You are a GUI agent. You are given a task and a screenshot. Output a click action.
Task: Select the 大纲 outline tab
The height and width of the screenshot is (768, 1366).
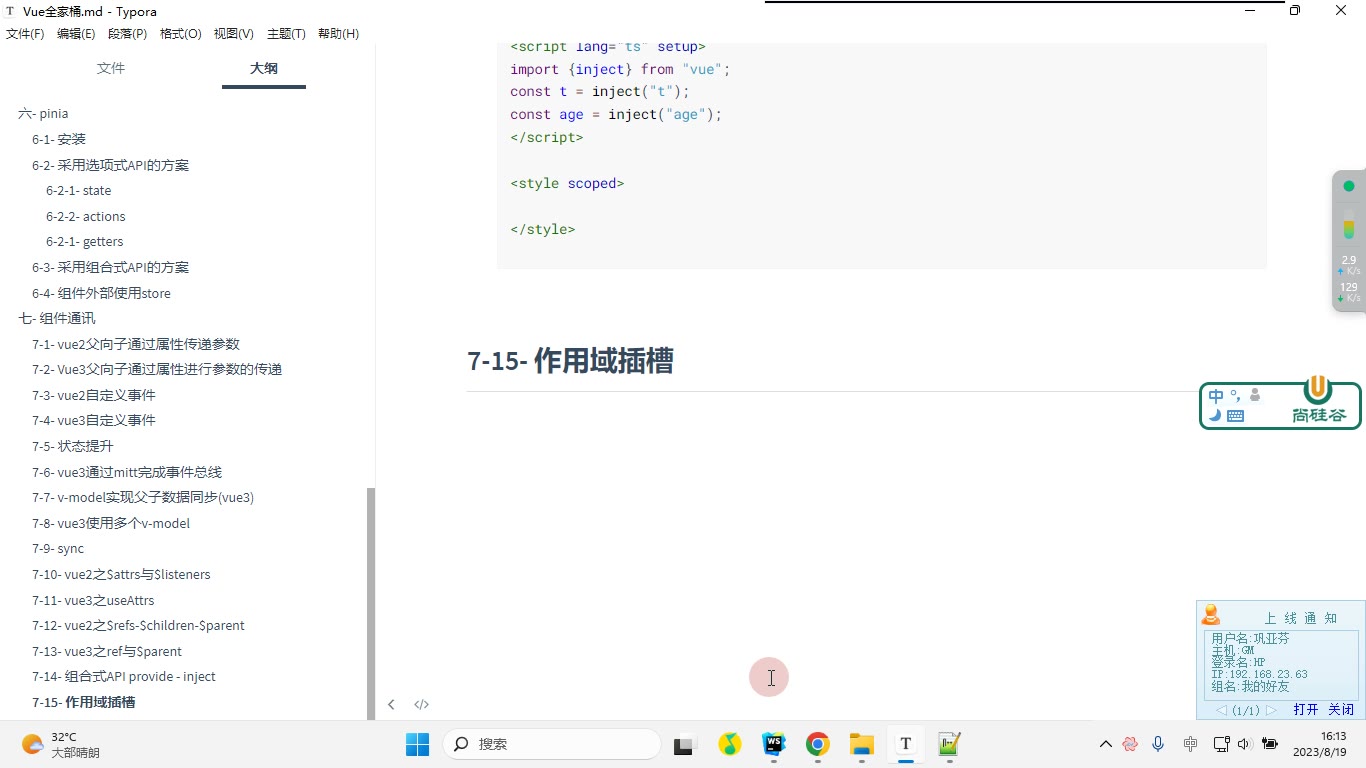pyautogui.click(x=264, y=68)
